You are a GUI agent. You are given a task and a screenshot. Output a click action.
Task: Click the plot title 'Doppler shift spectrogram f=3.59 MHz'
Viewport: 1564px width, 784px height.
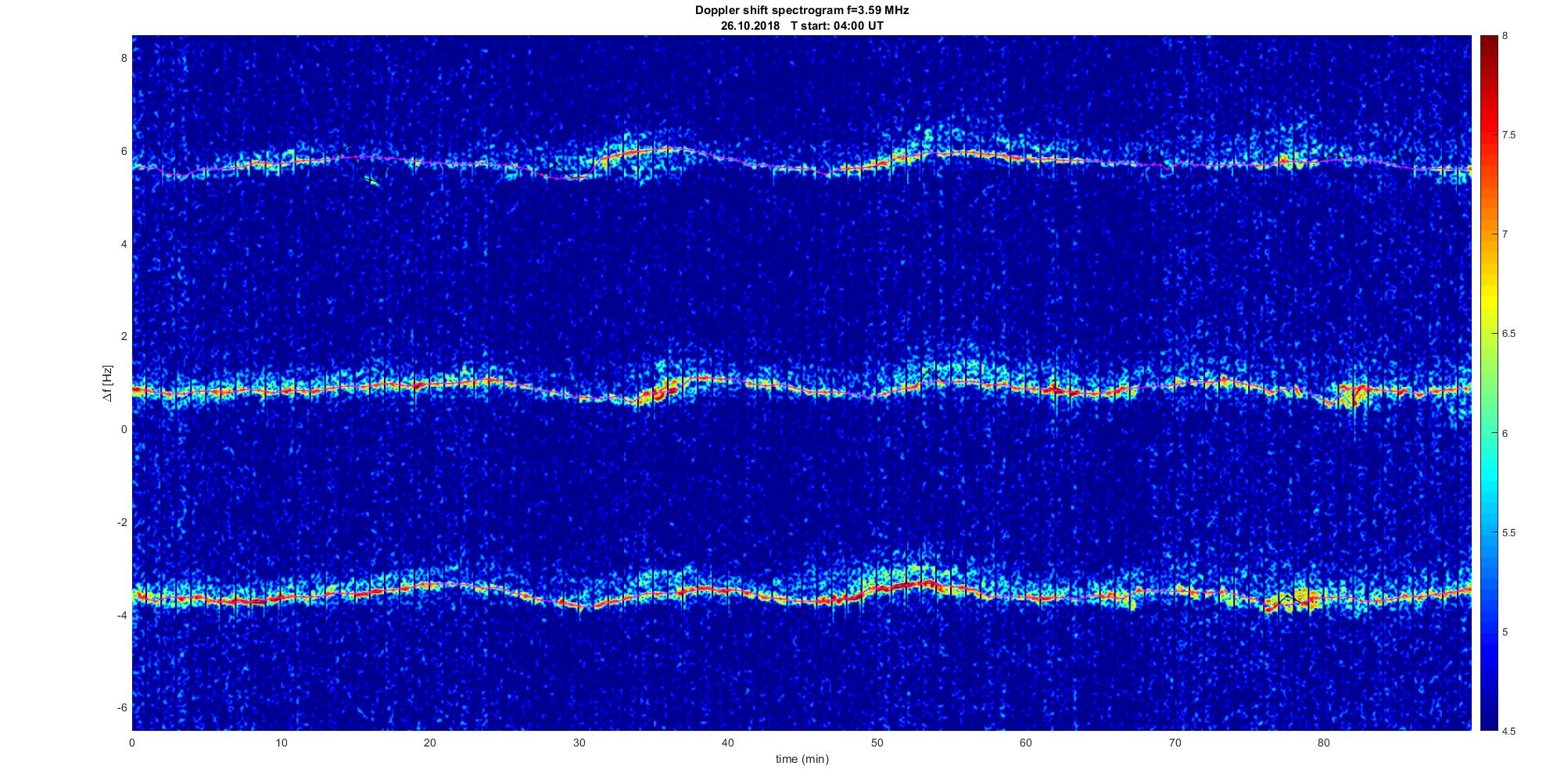(802, 10)
